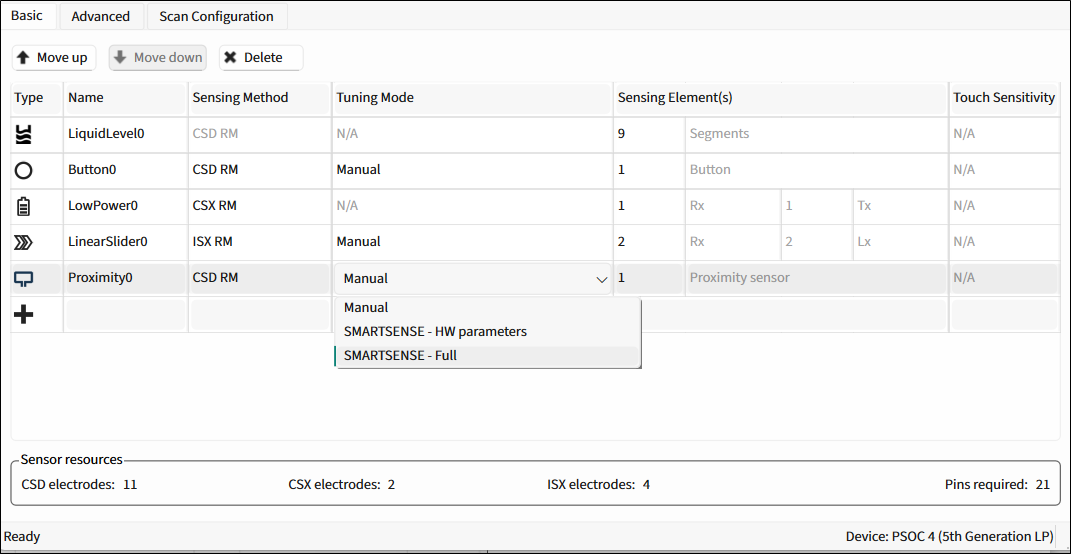Click the LinearSlider0 chevrons type icon

[24, 242]
